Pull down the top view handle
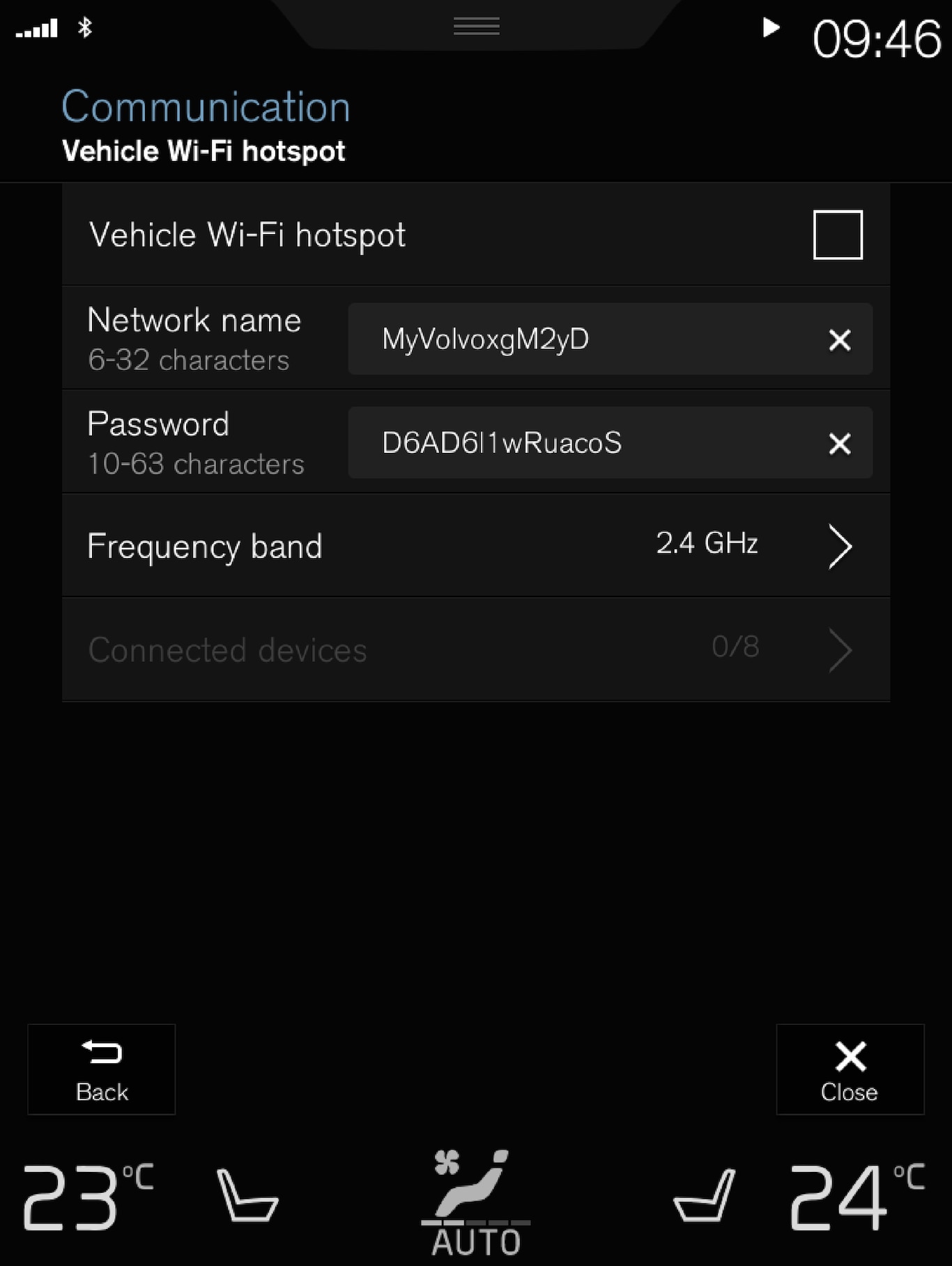The image size is (952, 1266). (x=476, y=27)
